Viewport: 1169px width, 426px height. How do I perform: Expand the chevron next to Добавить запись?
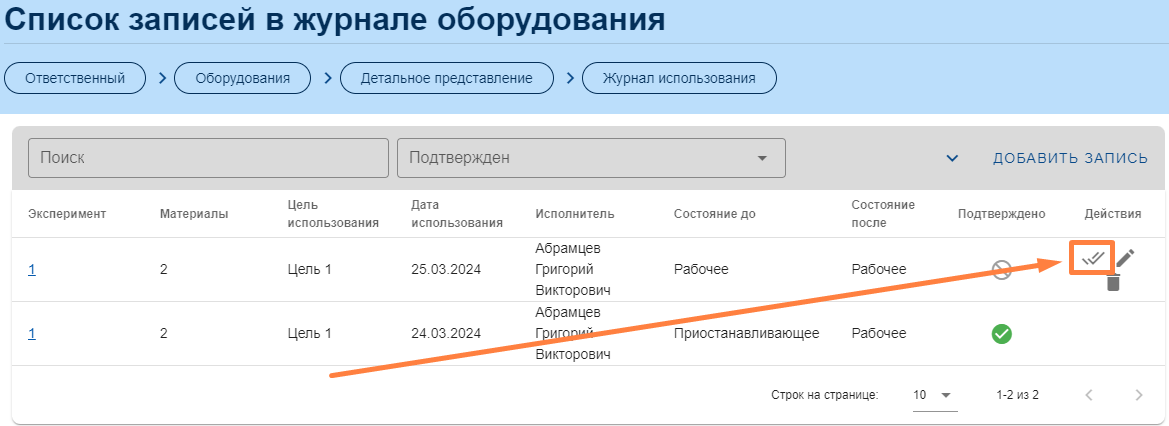point(952,159)
